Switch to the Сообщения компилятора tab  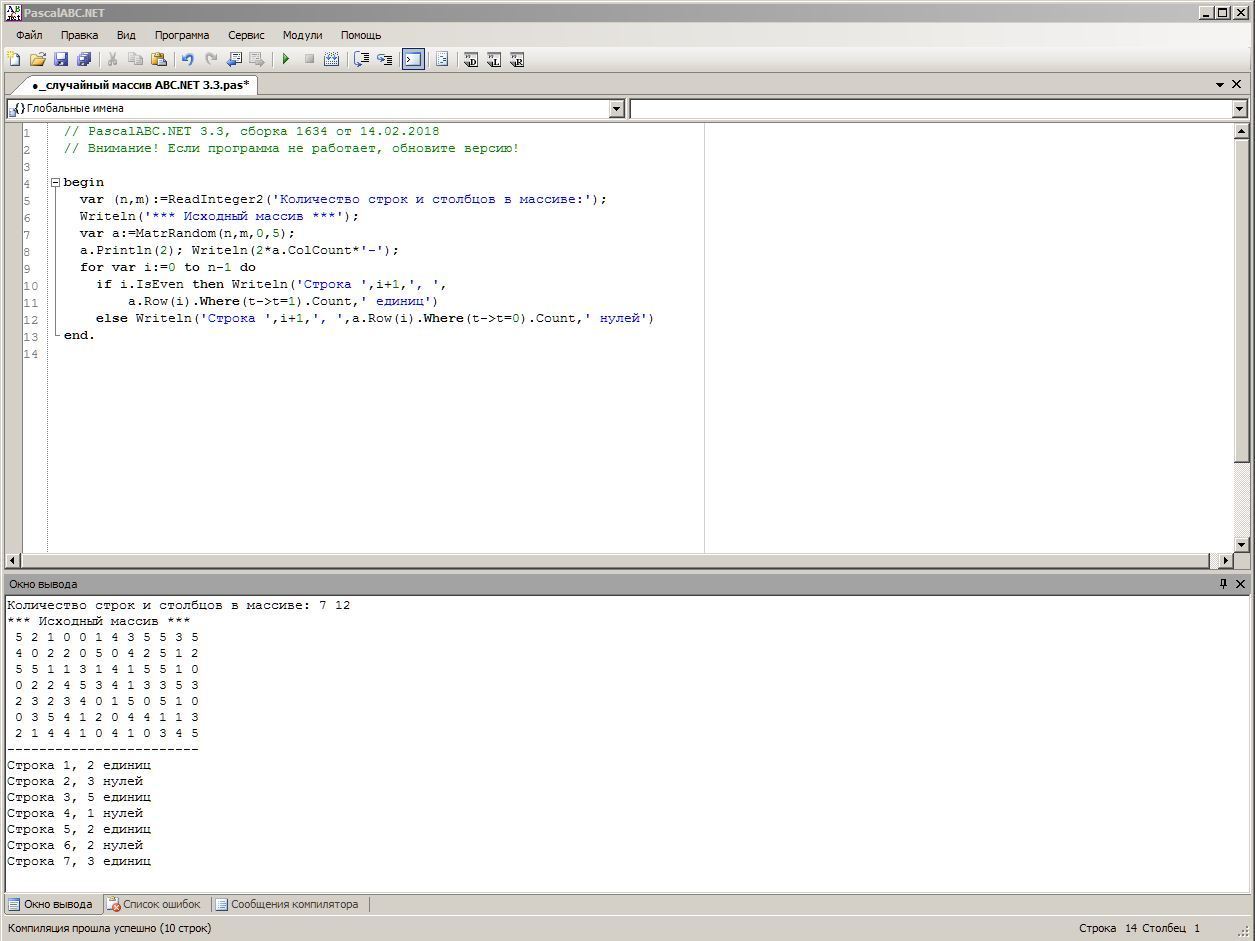pos(287,904)
